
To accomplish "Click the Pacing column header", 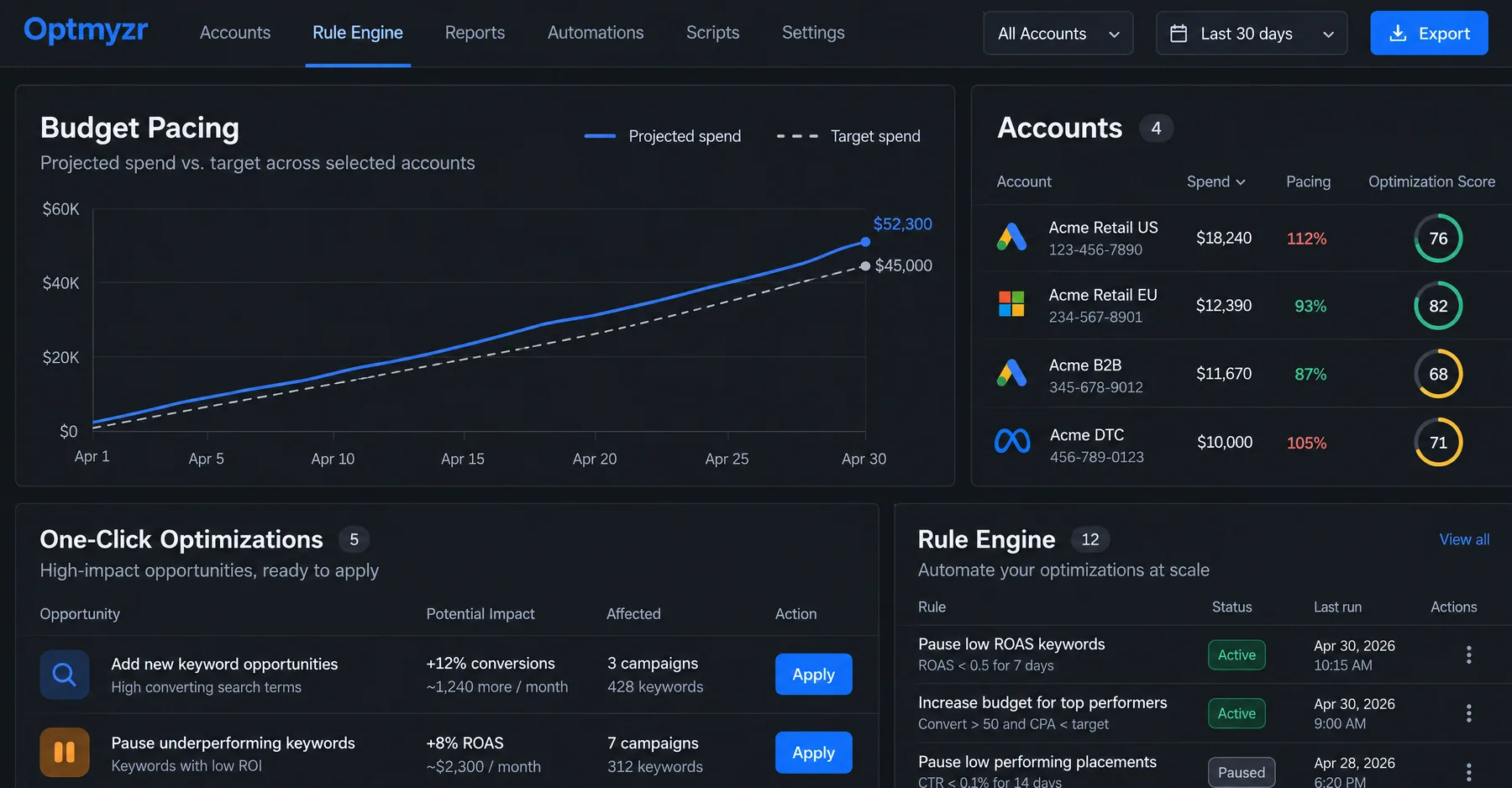I will click(1308, 181).
